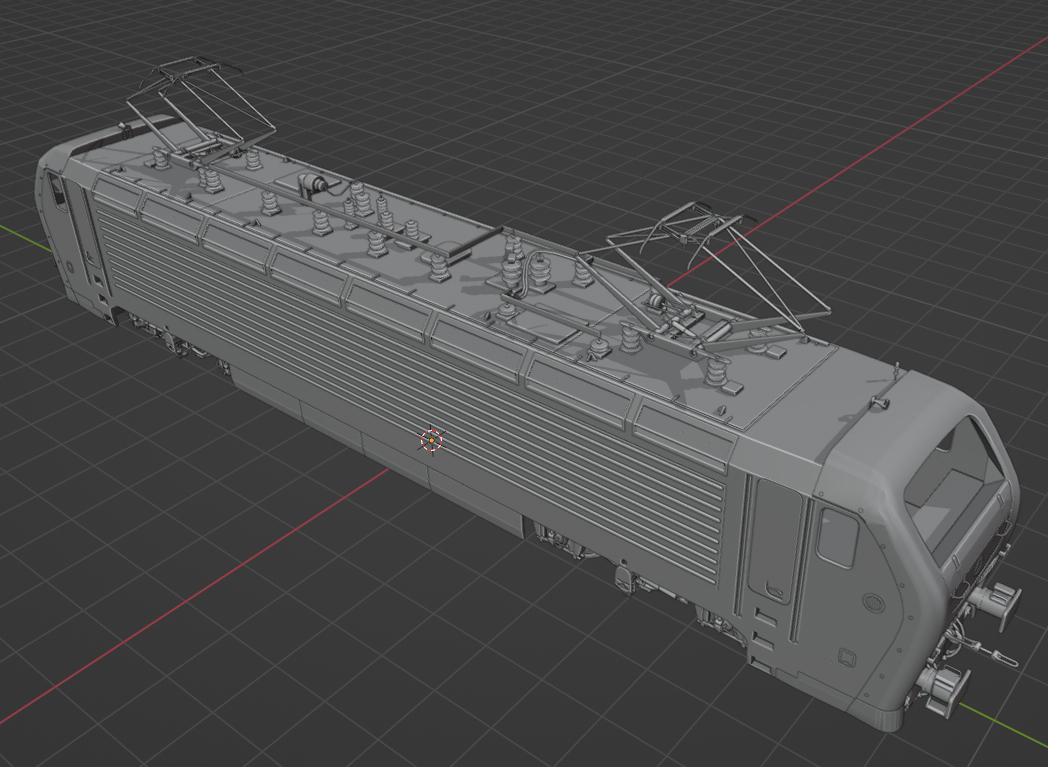Click the 3D cursor on the locomotive side
The height and width of the screenshot is (767, 1048).
point(432,441)
